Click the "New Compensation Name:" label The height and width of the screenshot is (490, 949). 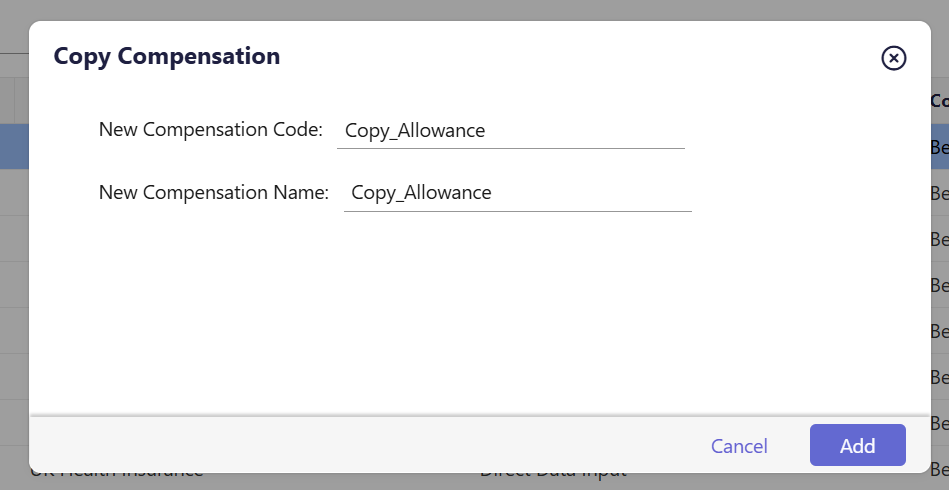click(x=214, y=193)
